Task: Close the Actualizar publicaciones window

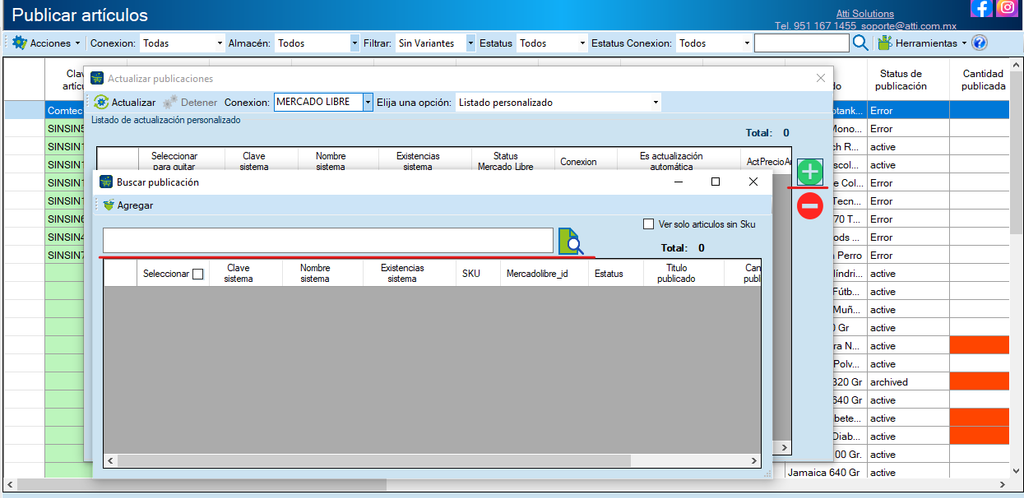Action: (x=821, y=78)
